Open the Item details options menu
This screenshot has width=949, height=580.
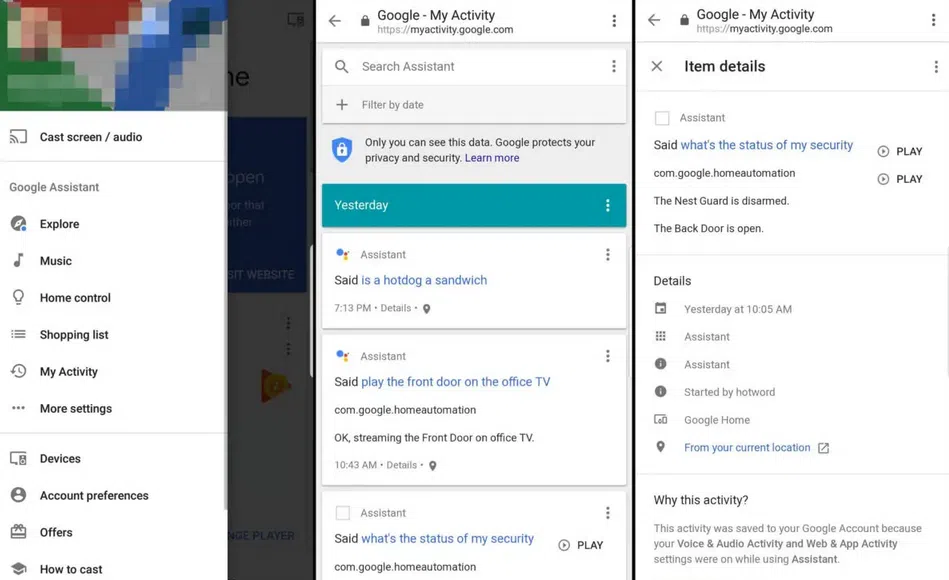tap(936, 66)
